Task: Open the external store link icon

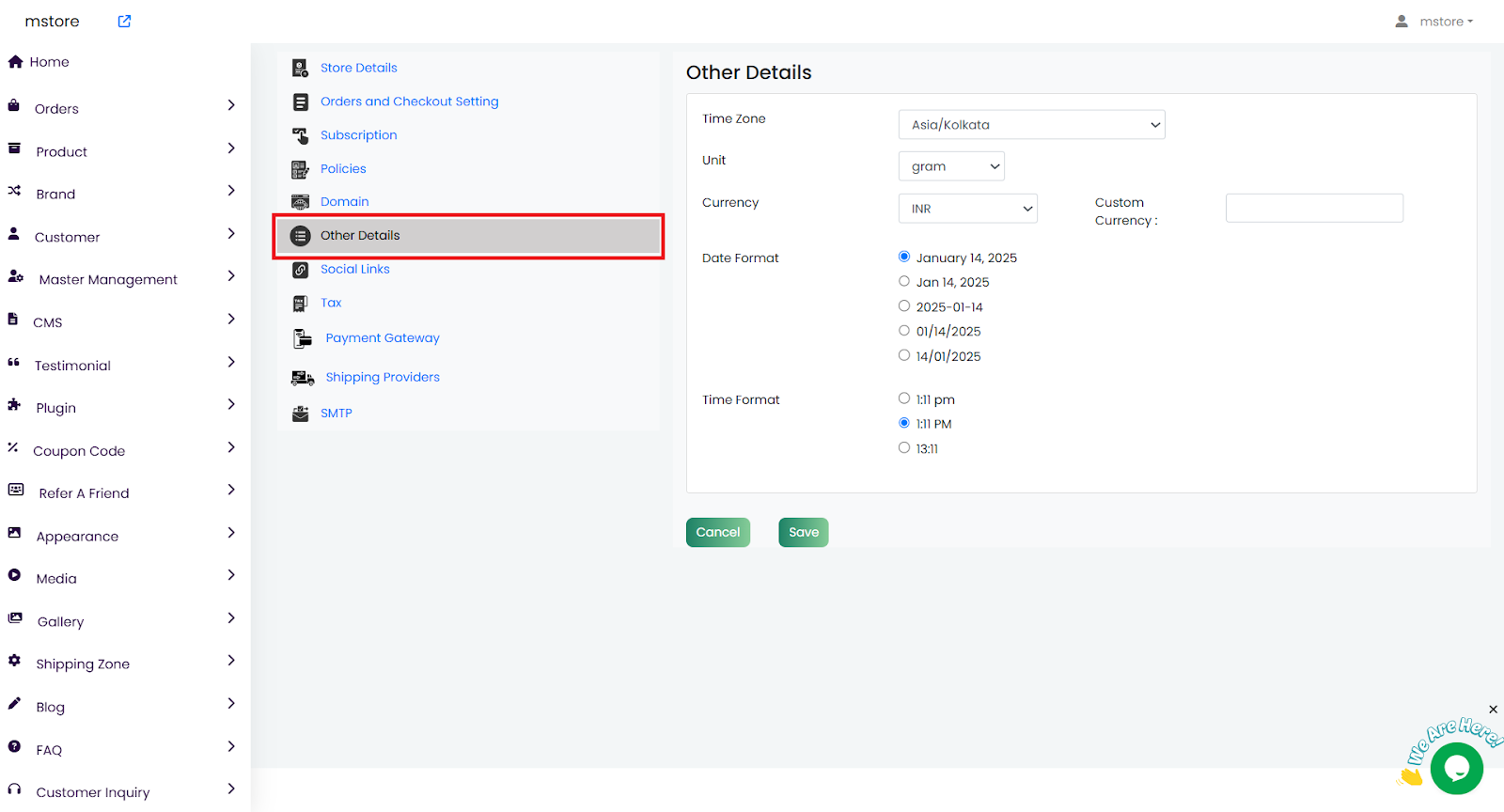Action: click(124, 22)
